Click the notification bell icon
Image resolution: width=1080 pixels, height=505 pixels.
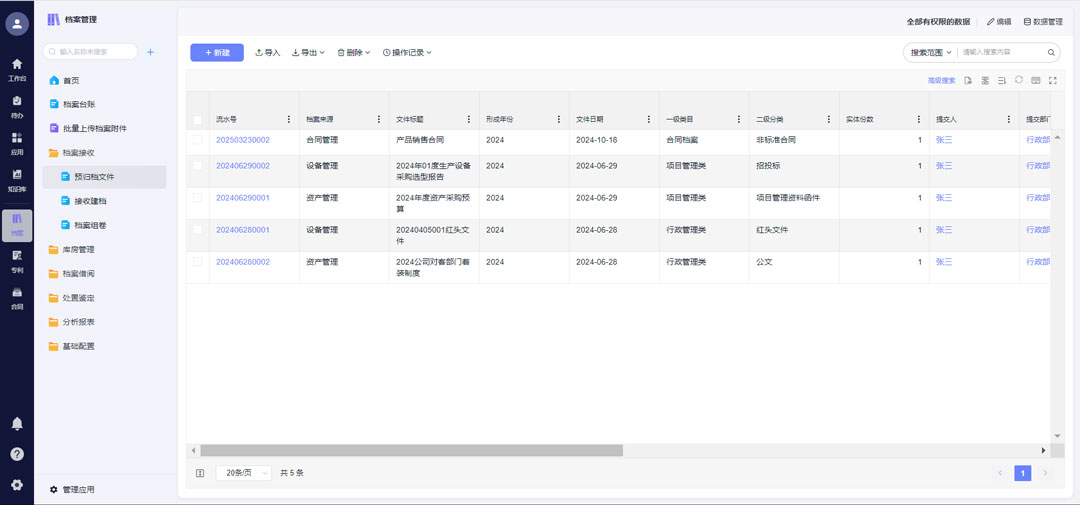[x=17, y=424]
